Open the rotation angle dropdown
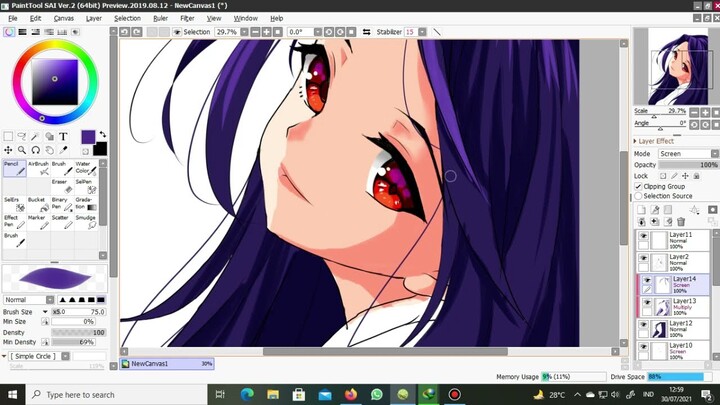 click(x=318, y=32)
